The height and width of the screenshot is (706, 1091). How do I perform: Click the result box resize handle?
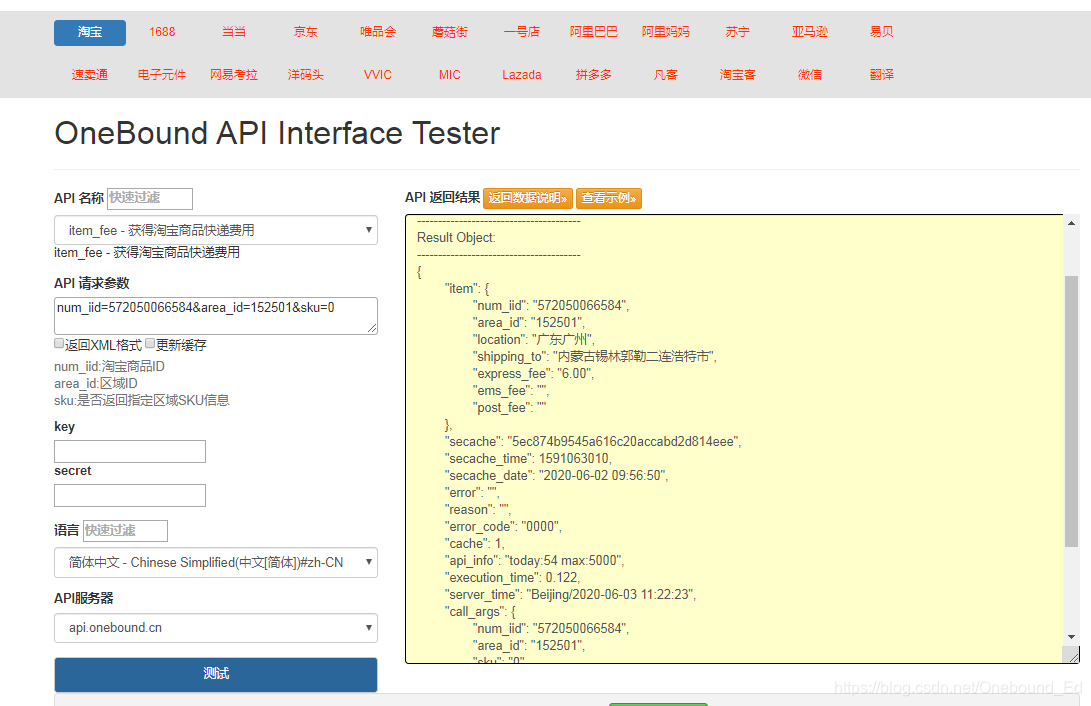tap(1074, 656)
